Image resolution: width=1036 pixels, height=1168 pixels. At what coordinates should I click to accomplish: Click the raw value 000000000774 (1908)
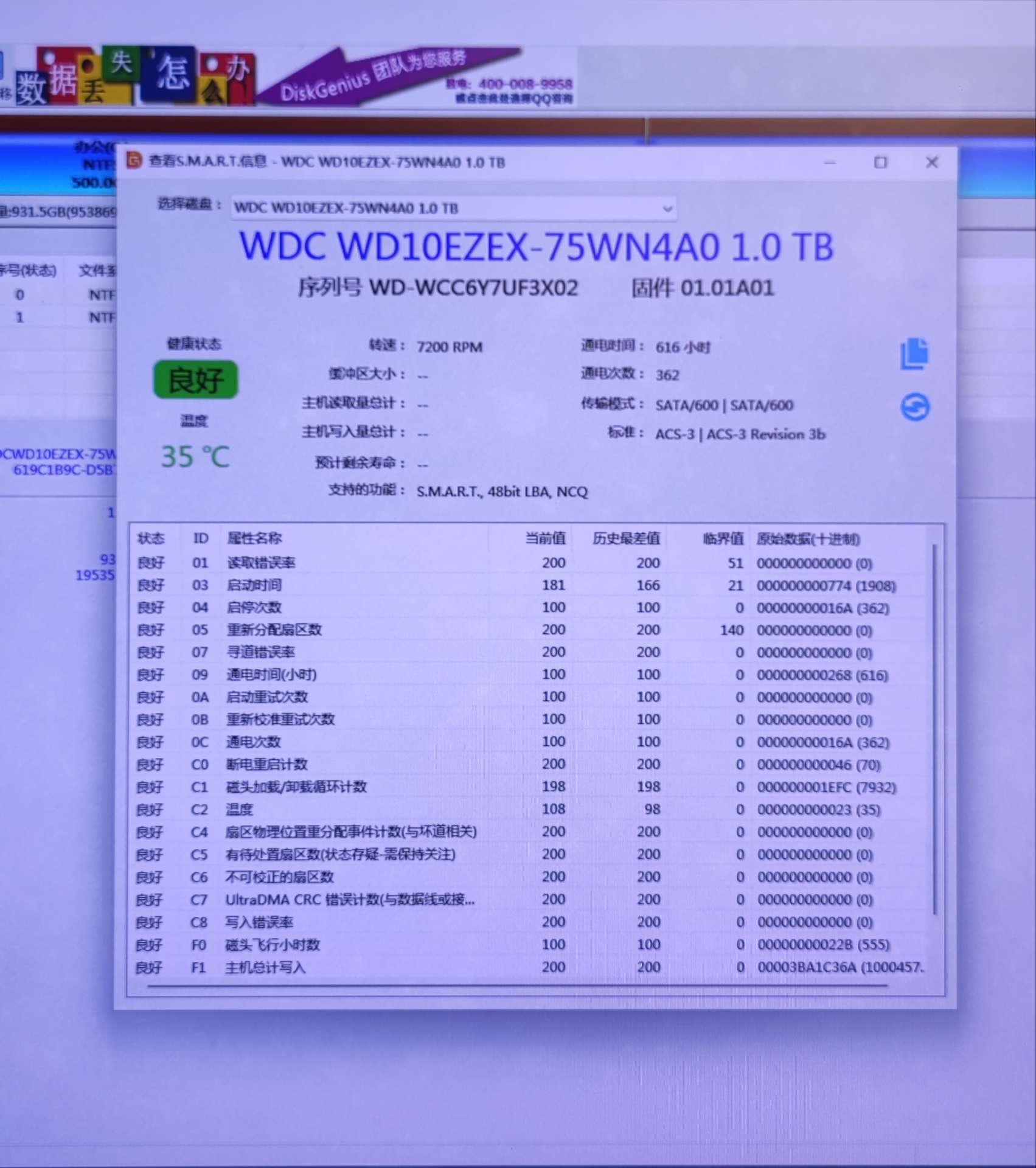[x=826, y=586]
